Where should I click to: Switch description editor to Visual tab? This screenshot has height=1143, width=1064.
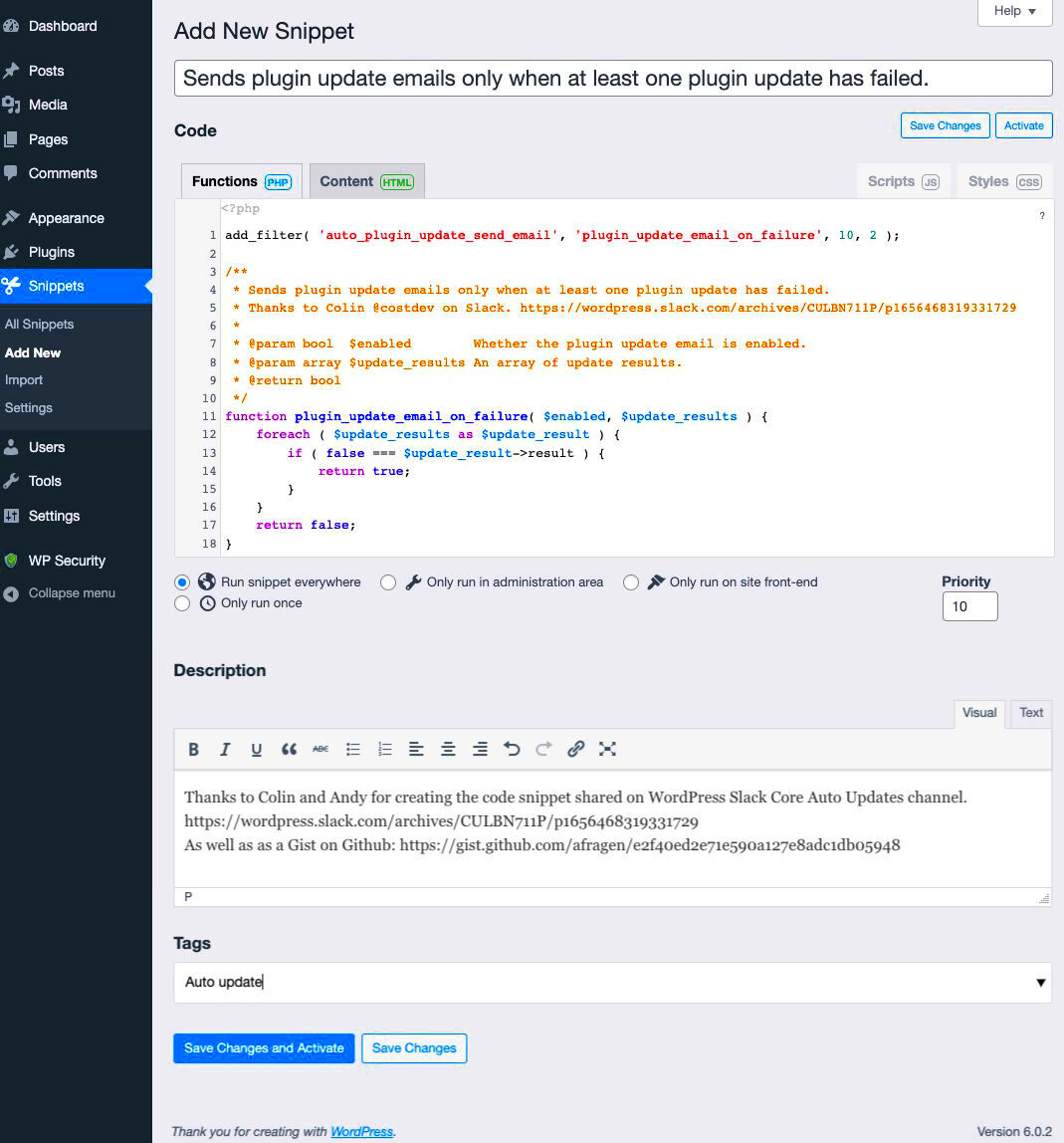tap(978, 713)
